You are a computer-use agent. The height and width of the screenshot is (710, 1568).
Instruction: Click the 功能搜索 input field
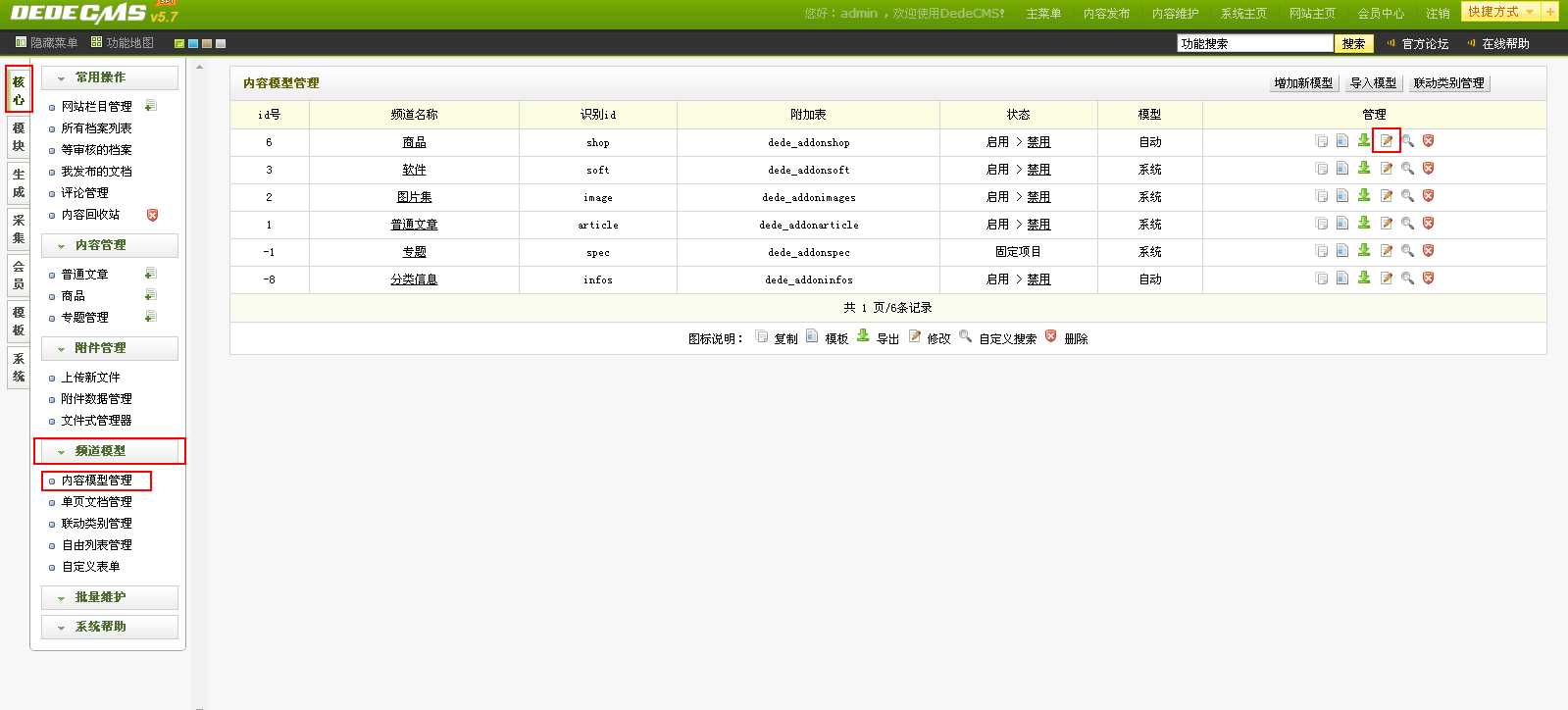[x=1255, y=43]
